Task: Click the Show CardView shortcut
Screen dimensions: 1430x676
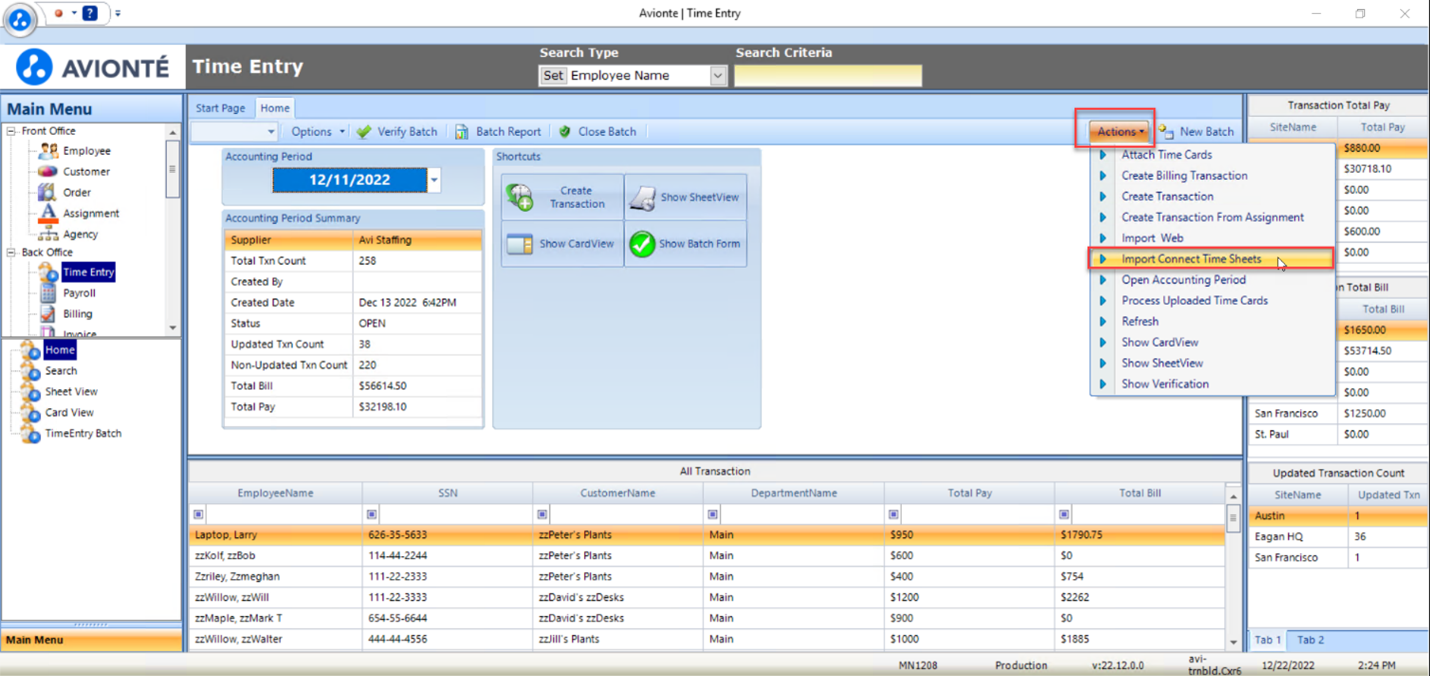Action: tap(563, 244)
